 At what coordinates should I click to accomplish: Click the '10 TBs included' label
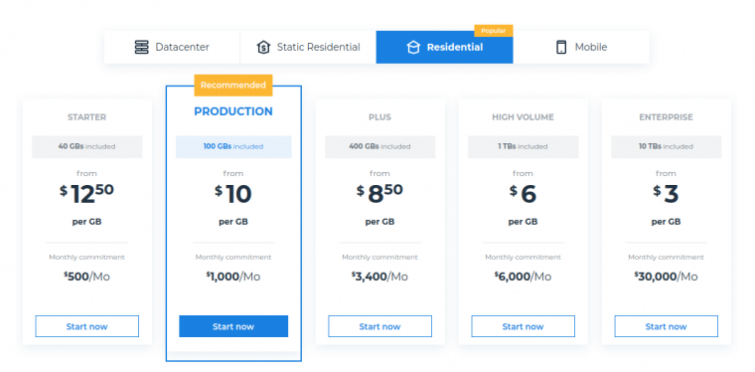(666, 146)
